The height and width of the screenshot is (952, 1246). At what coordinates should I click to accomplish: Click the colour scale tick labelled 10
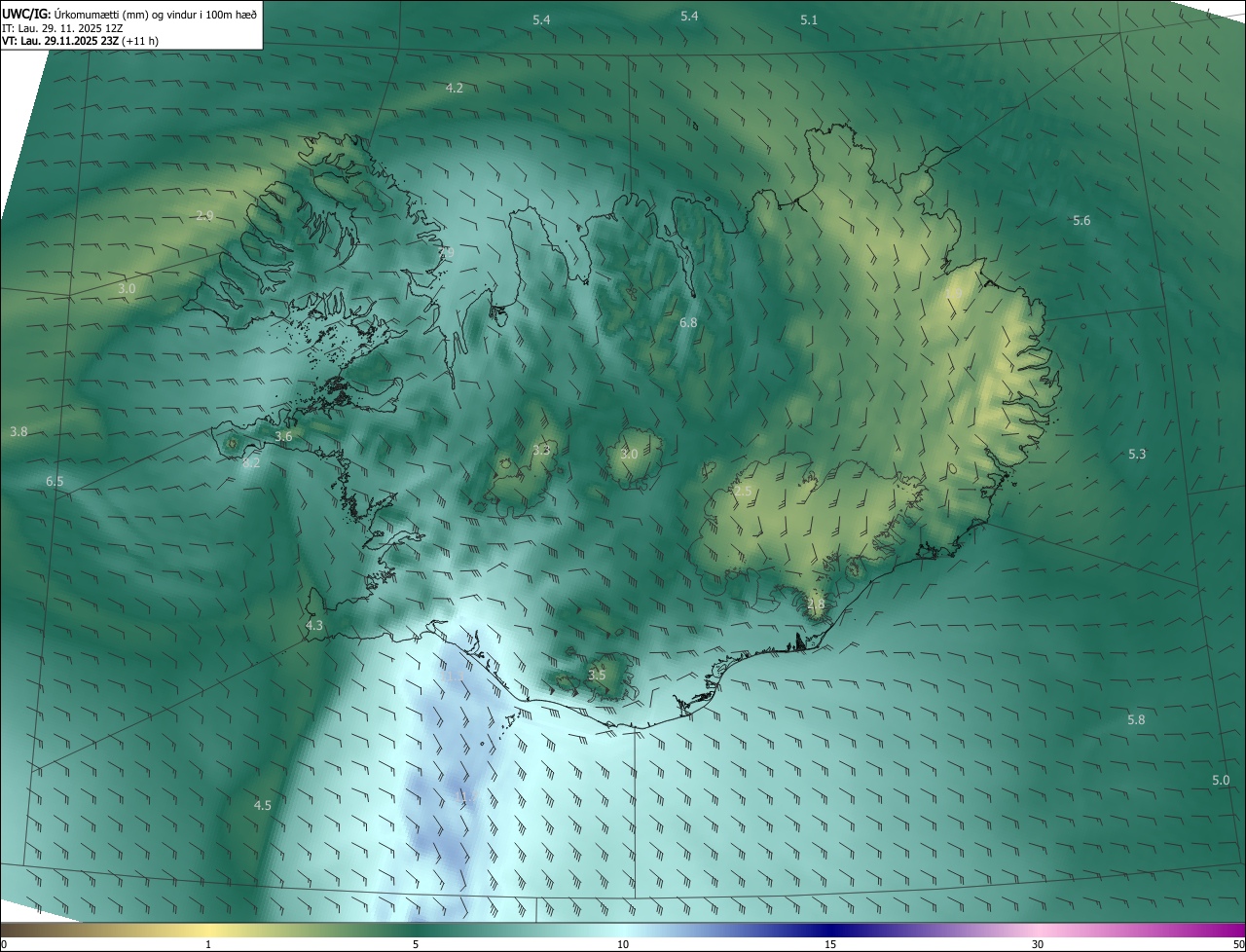tap(623, 945)
